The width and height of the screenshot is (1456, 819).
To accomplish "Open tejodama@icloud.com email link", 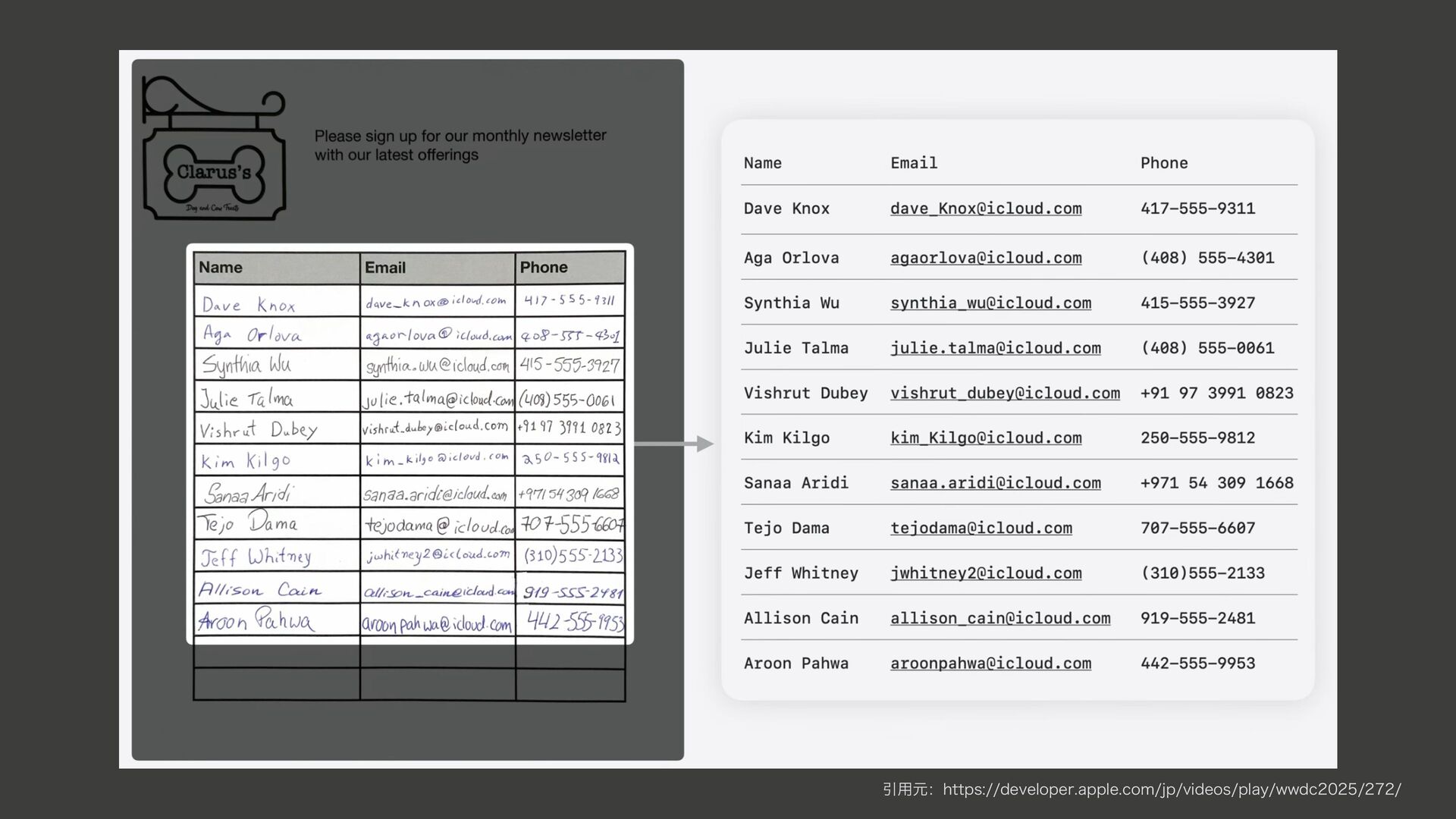I will (x=981, y=528).
